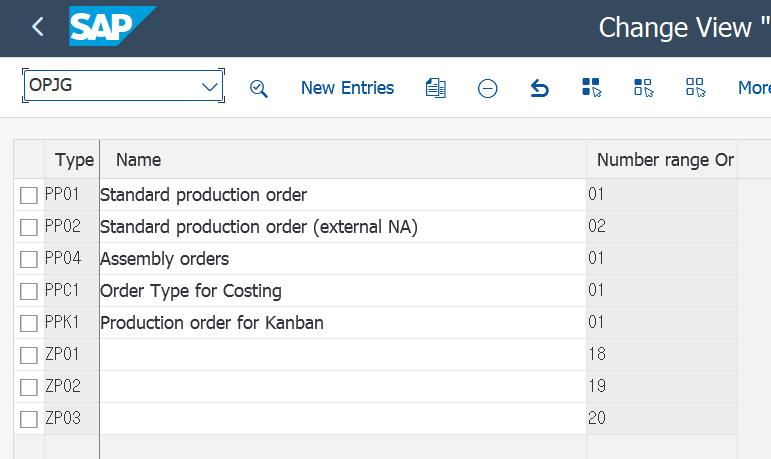Image resolution: width=771 pixels, height=459 pixels.
Task: Select the PP01 row checkbox
Action: tap(29, 195)
